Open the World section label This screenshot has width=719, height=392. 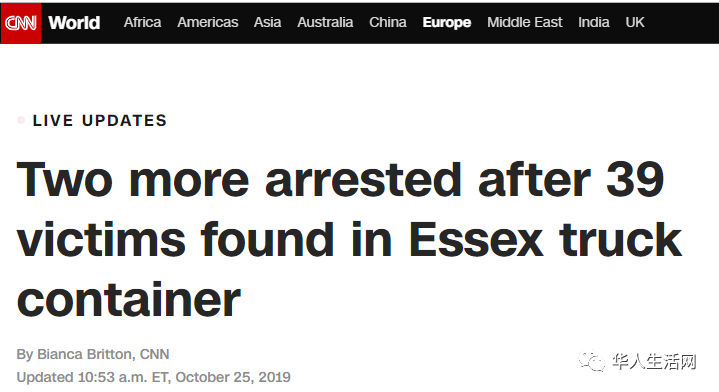tap(74, 22)
